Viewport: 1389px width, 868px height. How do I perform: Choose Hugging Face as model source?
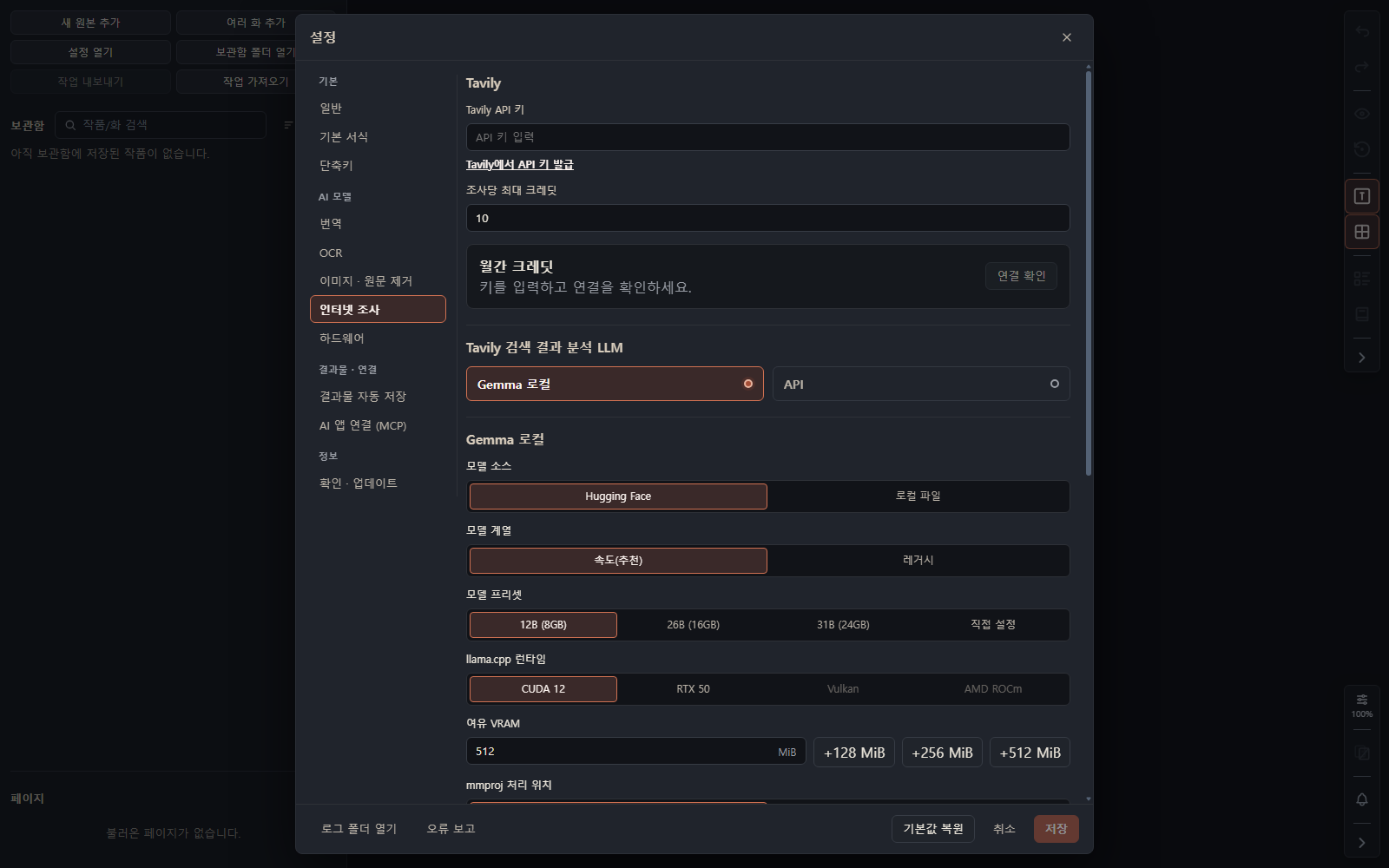click(x=618, y=496)
